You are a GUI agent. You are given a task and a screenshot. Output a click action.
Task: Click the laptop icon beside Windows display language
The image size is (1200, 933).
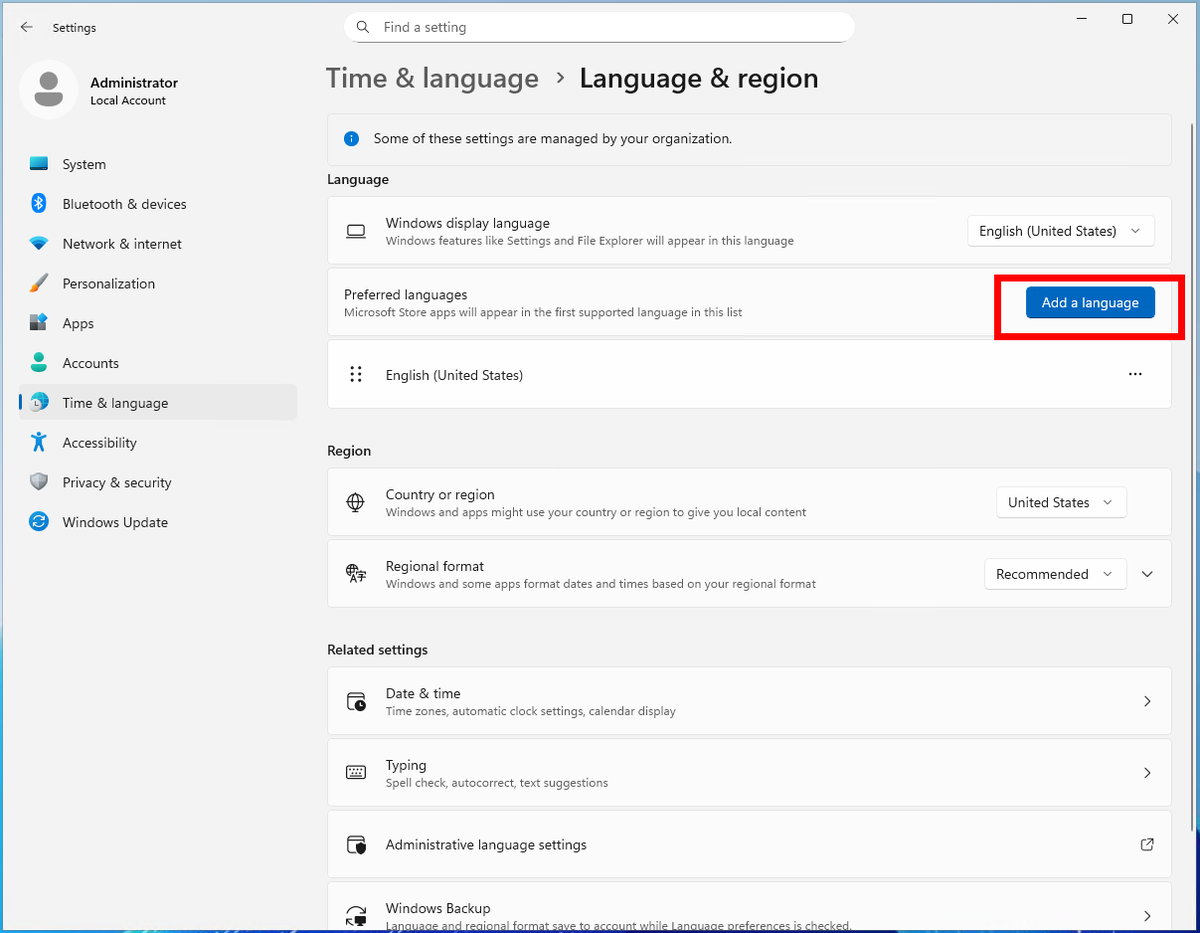(x=355, y=231)
